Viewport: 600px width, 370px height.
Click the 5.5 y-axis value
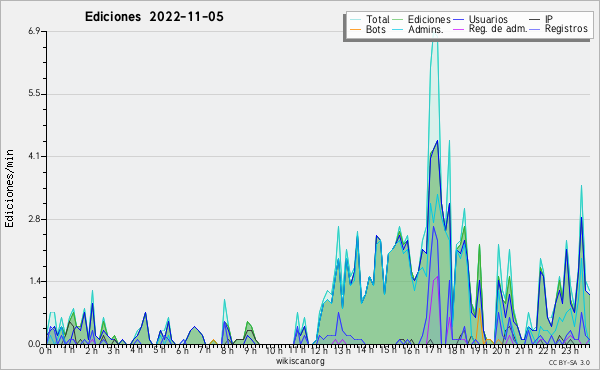[34, 94]
